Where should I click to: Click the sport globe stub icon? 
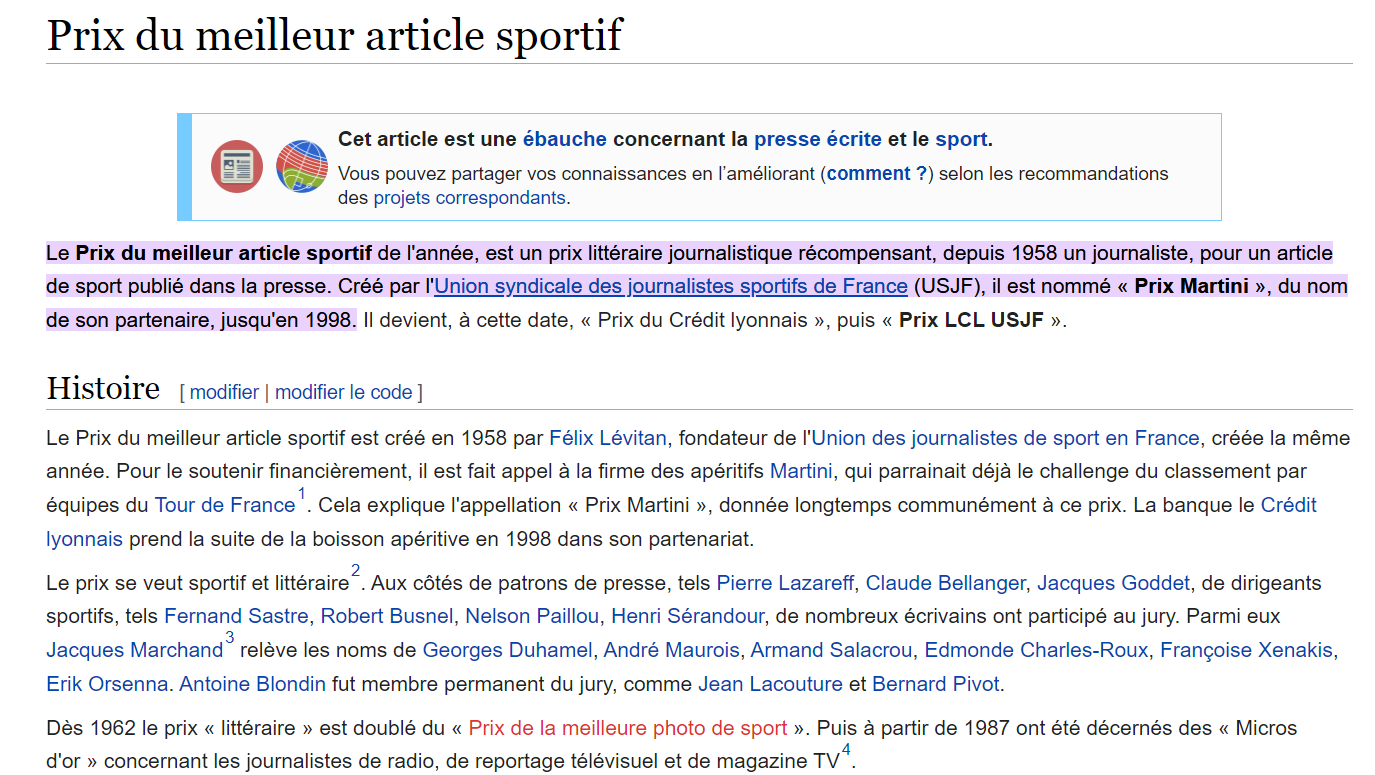(302, 167)
